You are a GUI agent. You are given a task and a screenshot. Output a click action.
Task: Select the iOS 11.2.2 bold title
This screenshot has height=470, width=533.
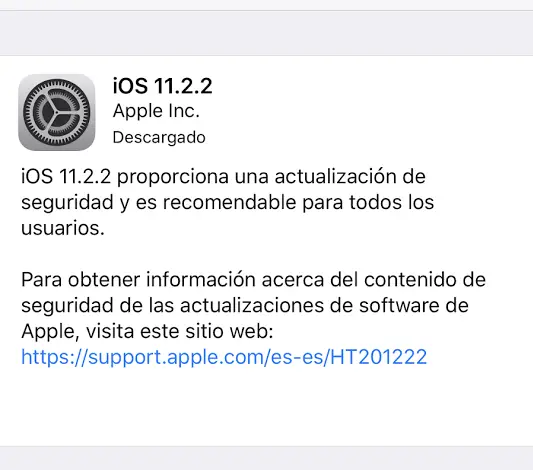[x=162, y=86]
